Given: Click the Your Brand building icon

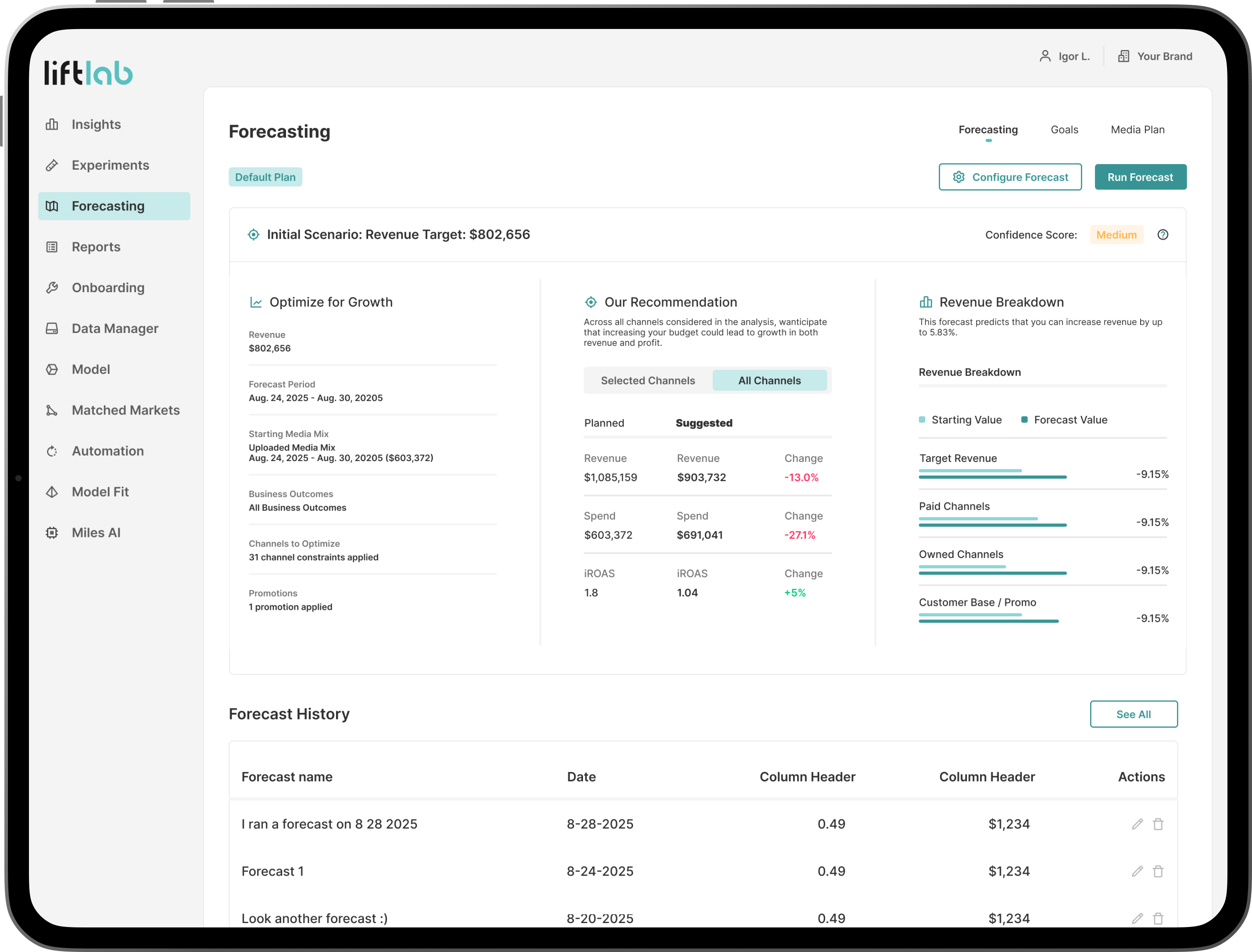Looking at the screenshot, I should click(x=1123, y=56).
